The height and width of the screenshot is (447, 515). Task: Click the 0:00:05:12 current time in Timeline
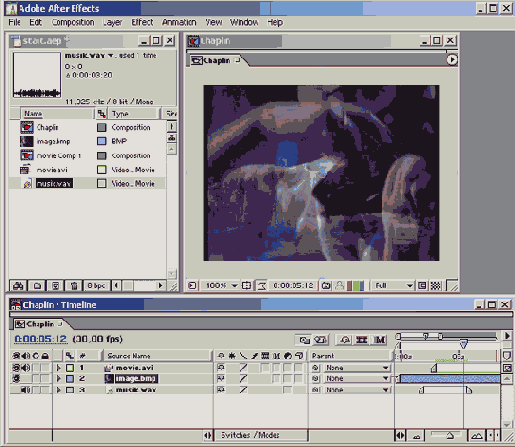(x=41, y=339)
